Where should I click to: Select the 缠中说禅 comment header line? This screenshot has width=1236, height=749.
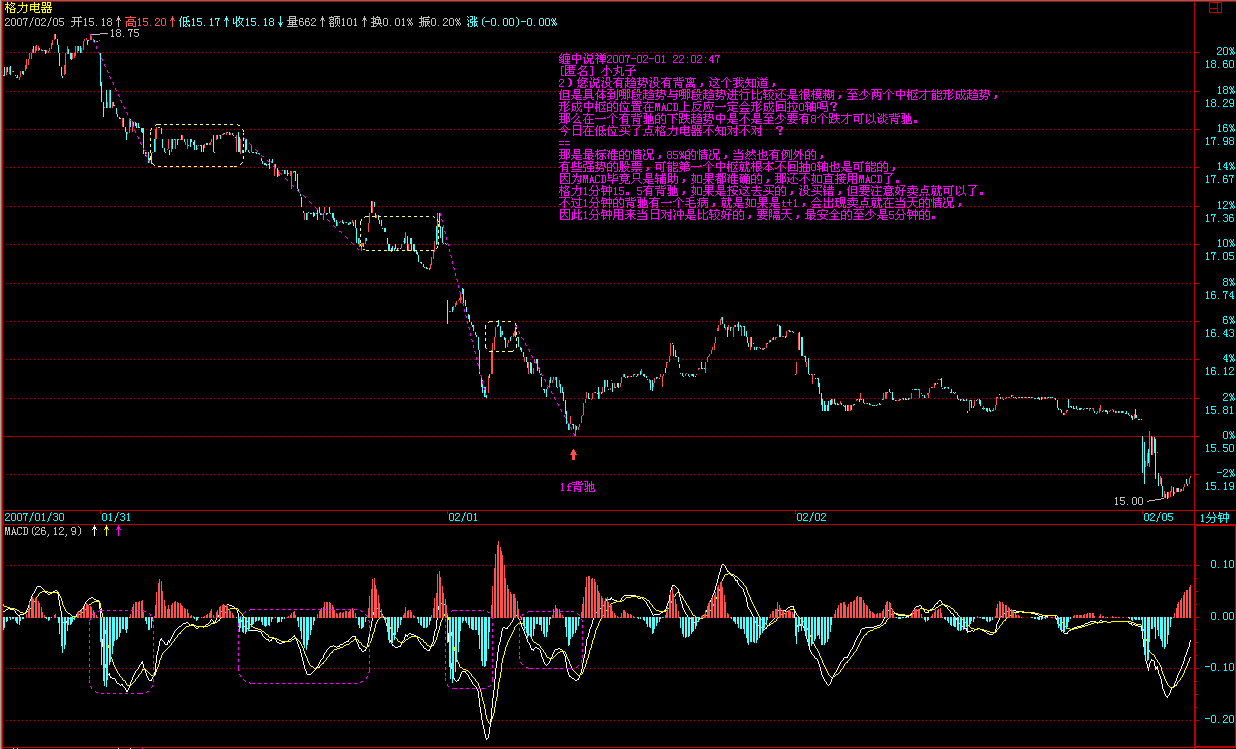tap(640, 59)
